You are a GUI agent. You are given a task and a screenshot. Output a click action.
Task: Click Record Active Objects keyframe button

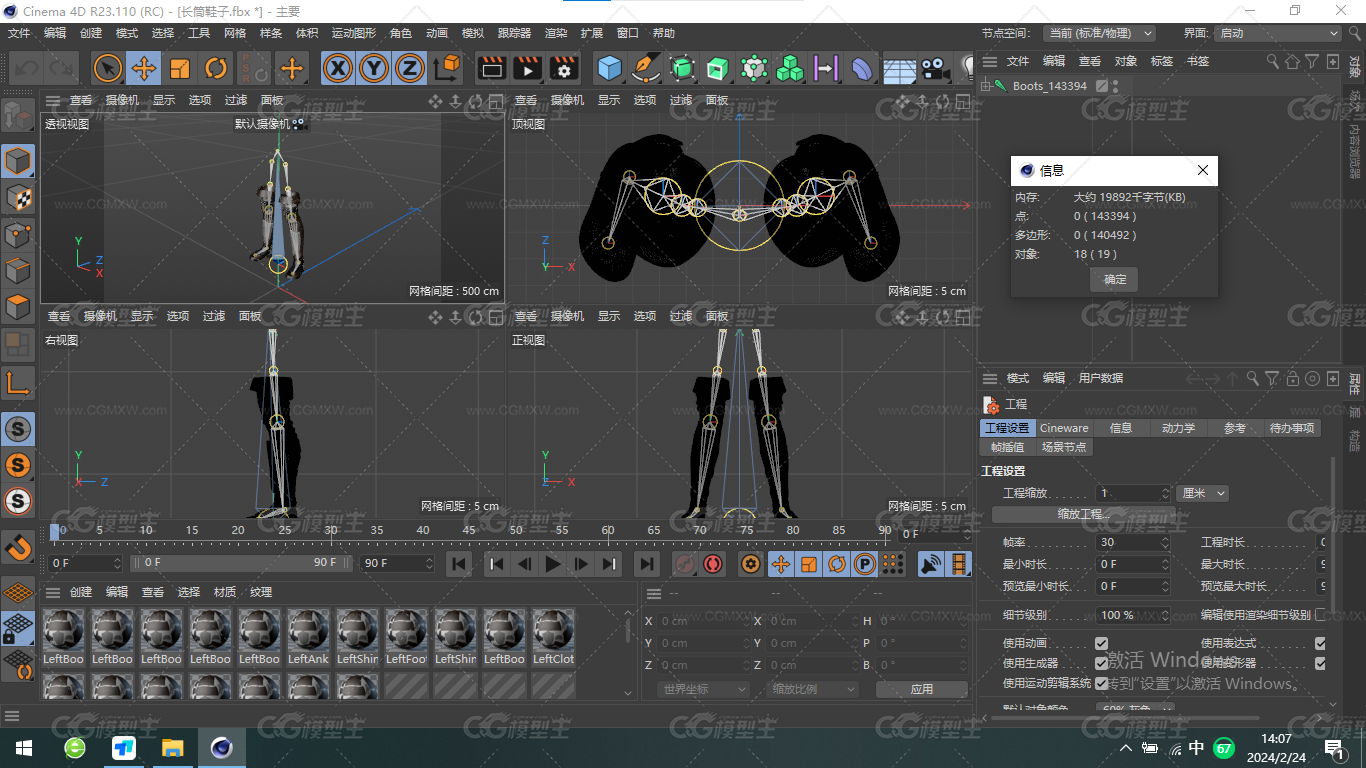(x=684, y=564)
